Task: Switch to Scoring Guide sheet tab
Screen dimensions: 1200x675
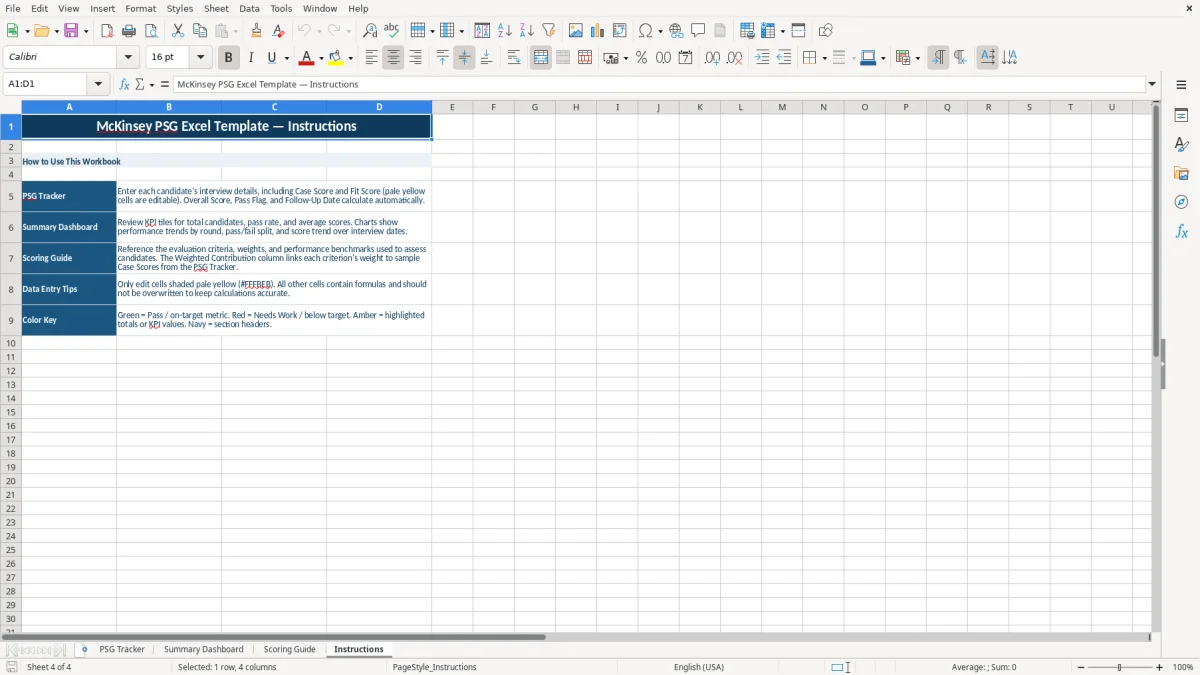Action: (x=290, y=649)
